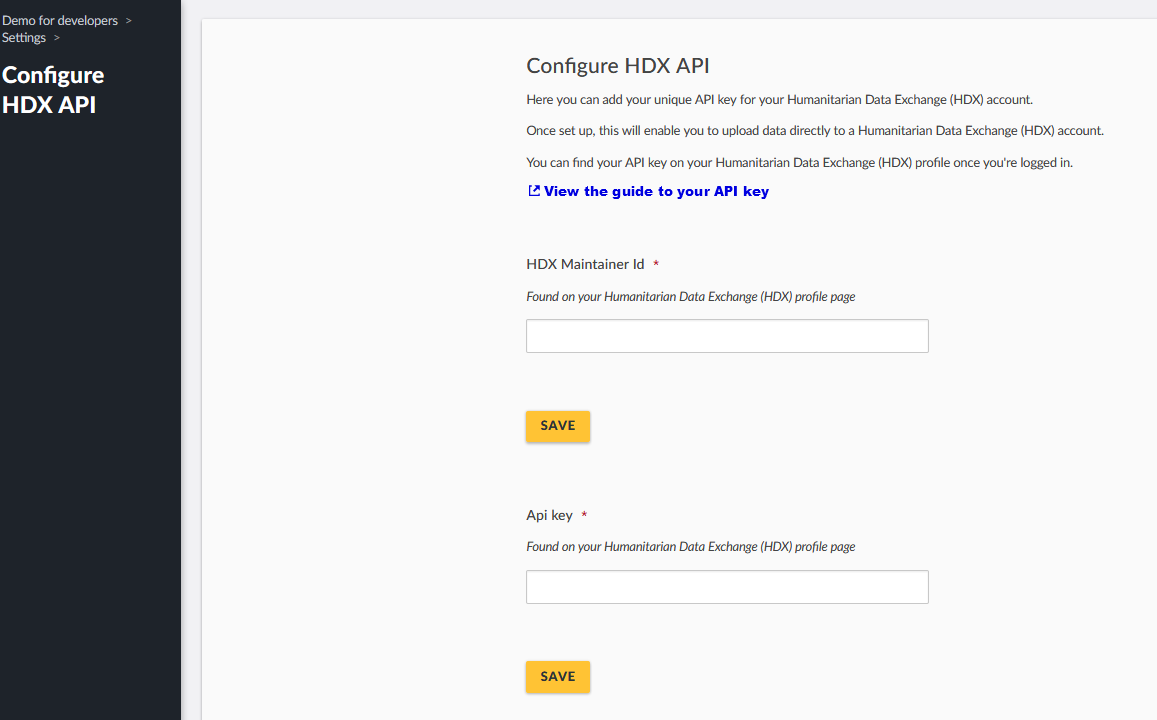1157x720 pixels.
Task: Go to the Settings breadcrumb
Action: point(24,38)
